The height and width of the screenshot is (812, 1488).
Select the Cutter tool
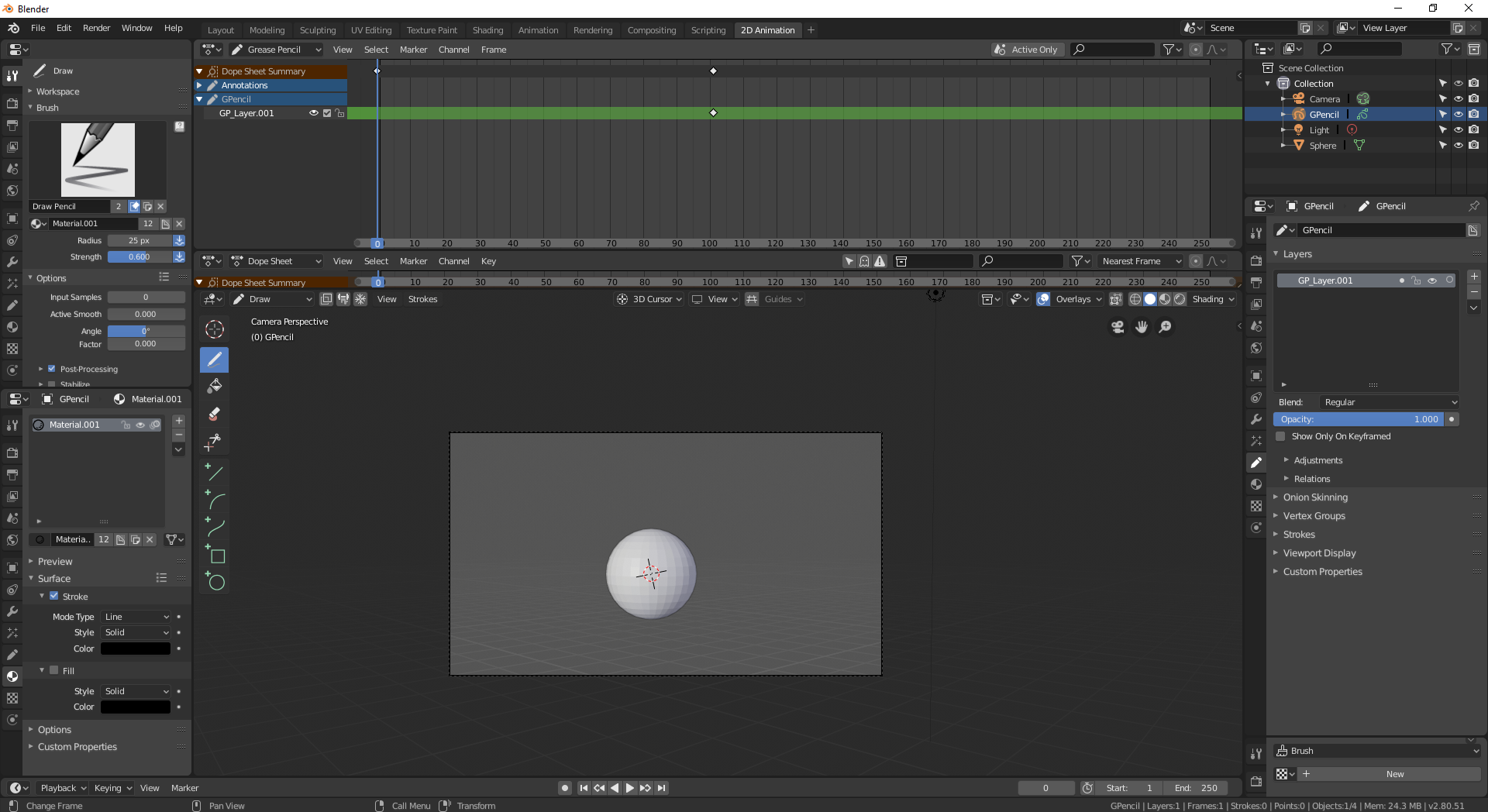214,442
